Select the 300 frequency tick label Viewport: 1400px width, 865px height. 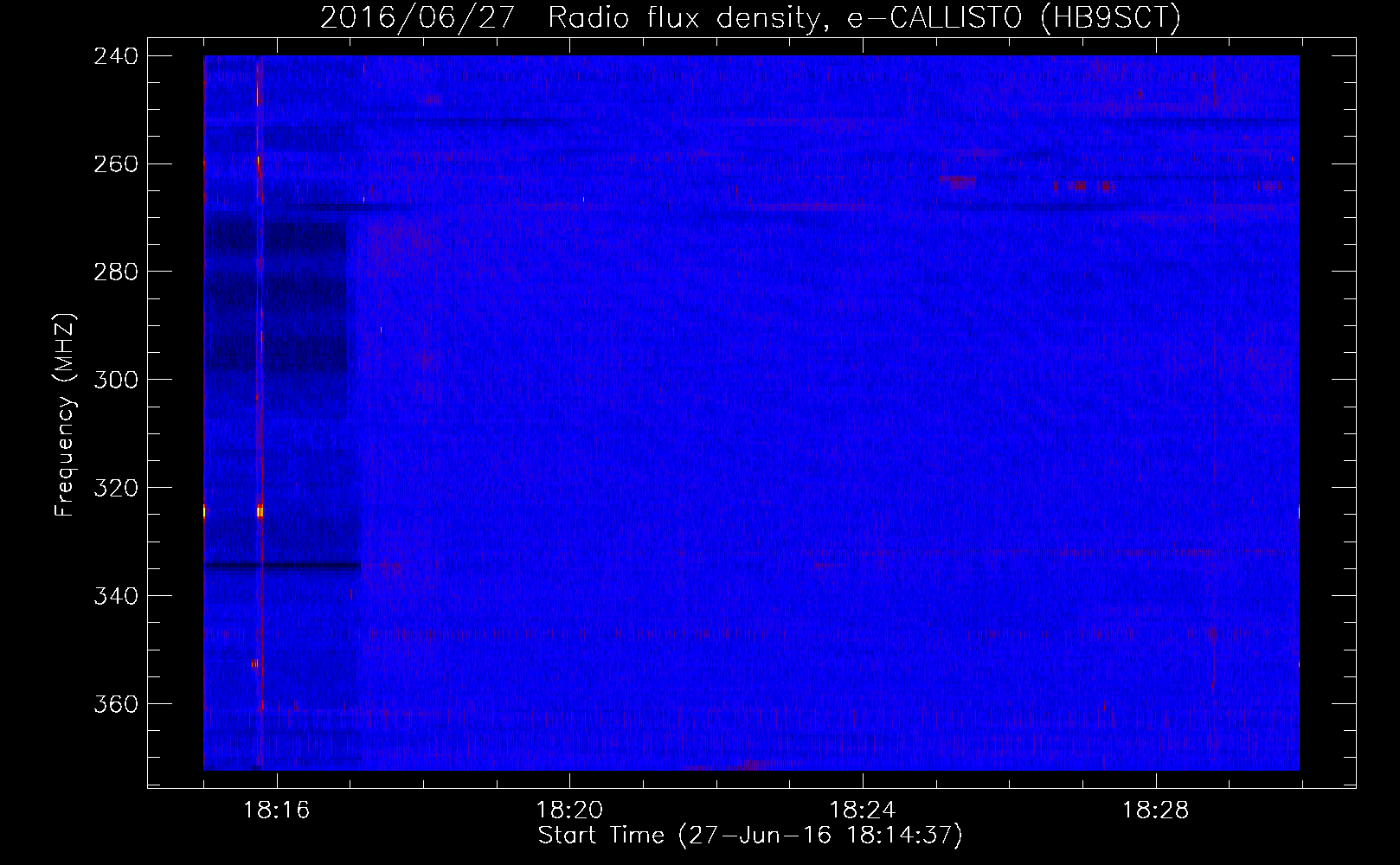tap(116, 381)
